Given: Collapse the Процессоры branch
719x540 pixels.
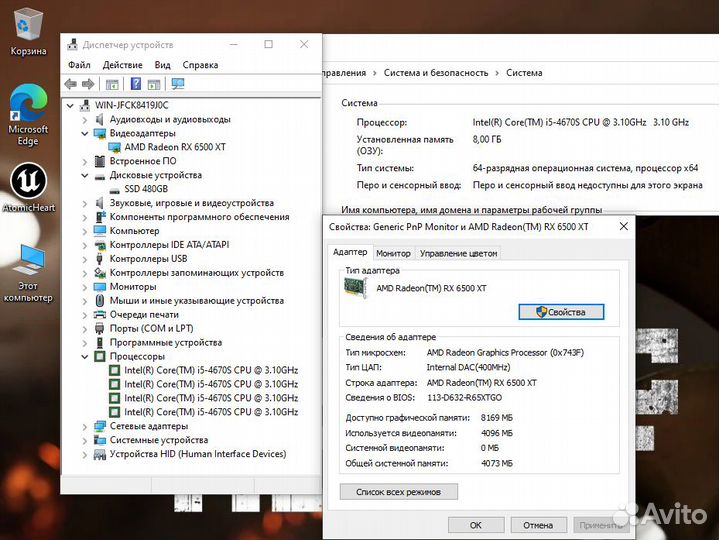Looking at the screenshot, I should click(85, 357).
